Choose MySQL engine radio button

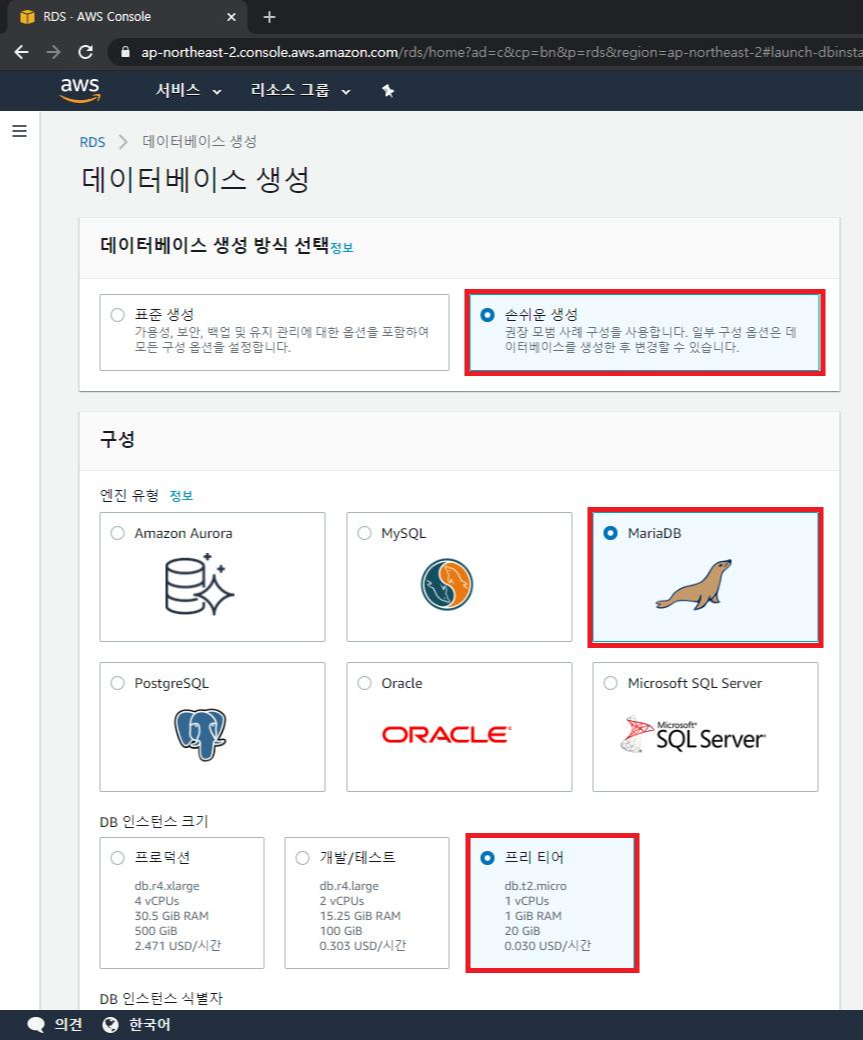[x=364, y=533]
